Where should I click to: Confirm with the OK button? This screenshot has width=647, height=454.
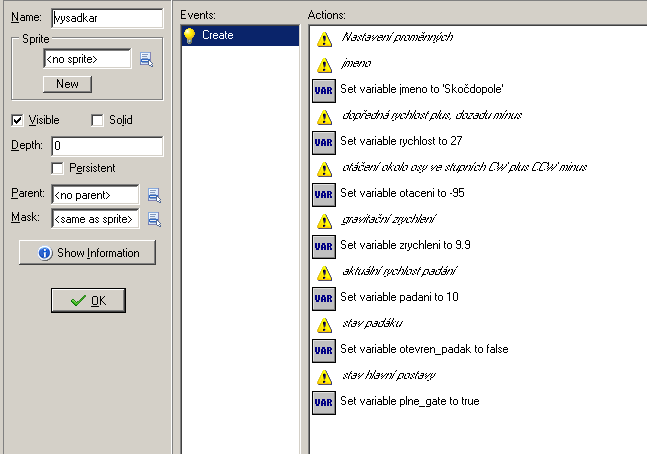coord(88,300)
